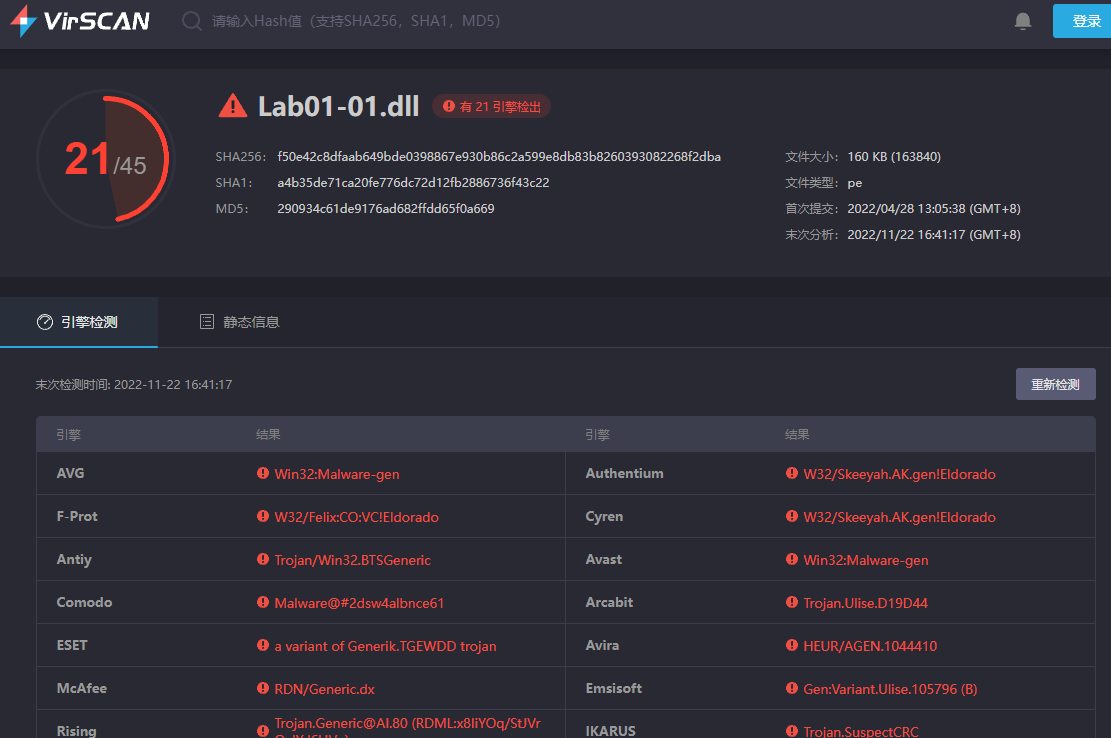Image resolution: width=1111 pixels, height=738 pixels.
Task: Click the engine name Authentium
Action: point(624,473)
